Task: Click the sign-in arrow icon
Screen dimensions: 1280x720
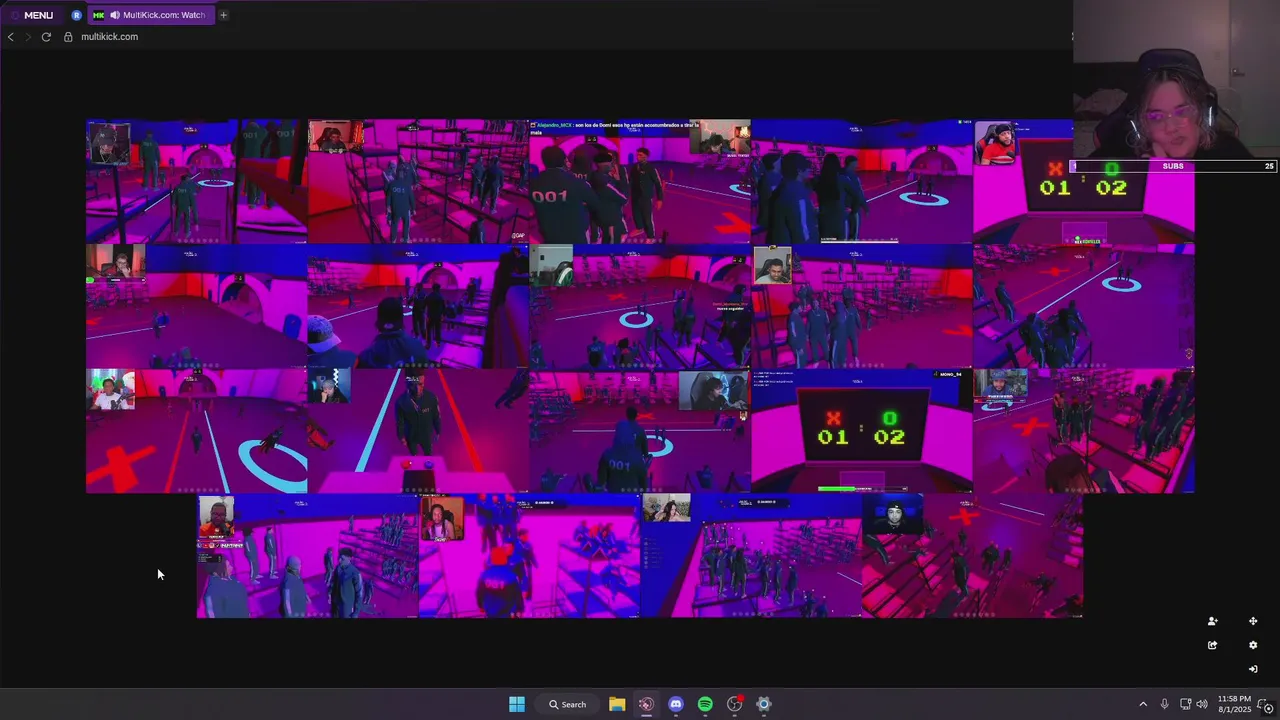Action: point(1253,669)
